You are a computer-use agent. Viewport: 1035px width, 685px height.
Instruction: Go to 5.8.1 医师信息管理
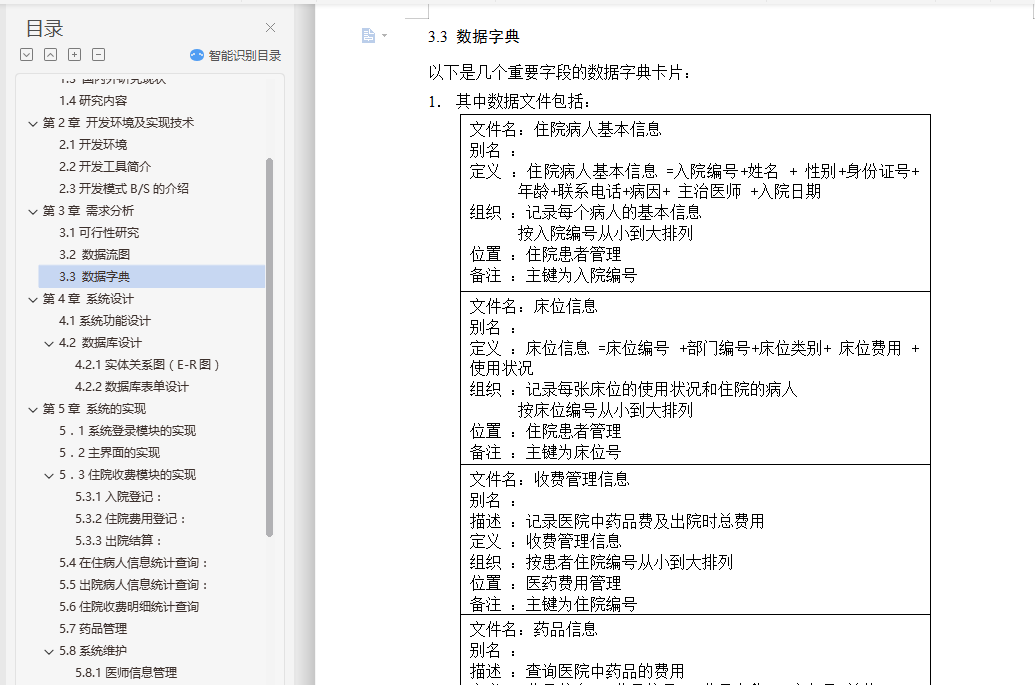click(x=126, y=672)
